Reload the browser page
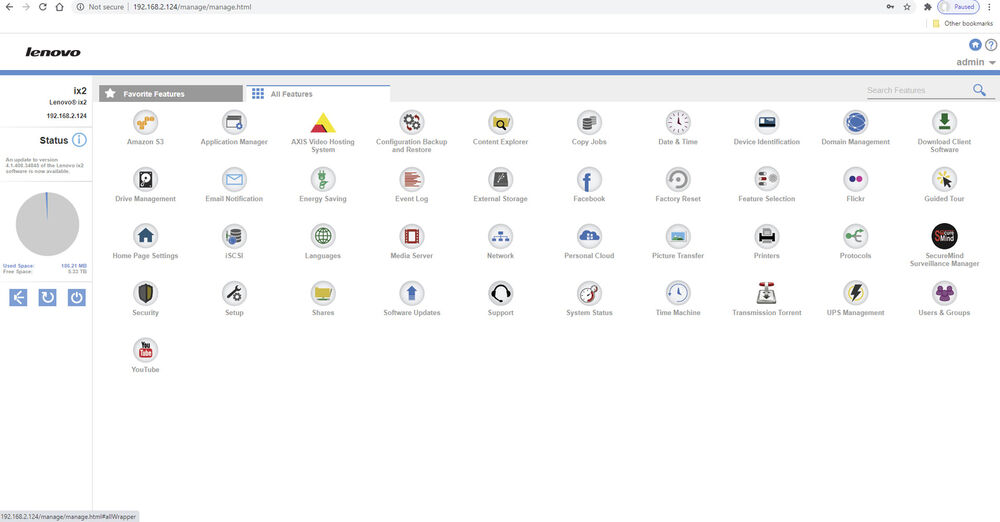 tap(42, 7)
